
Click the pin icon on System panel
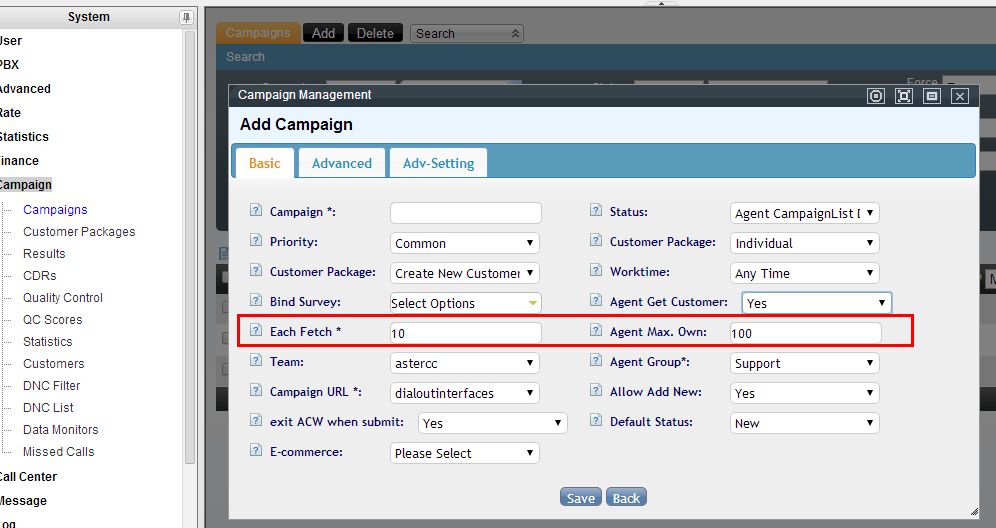(186, 17)
